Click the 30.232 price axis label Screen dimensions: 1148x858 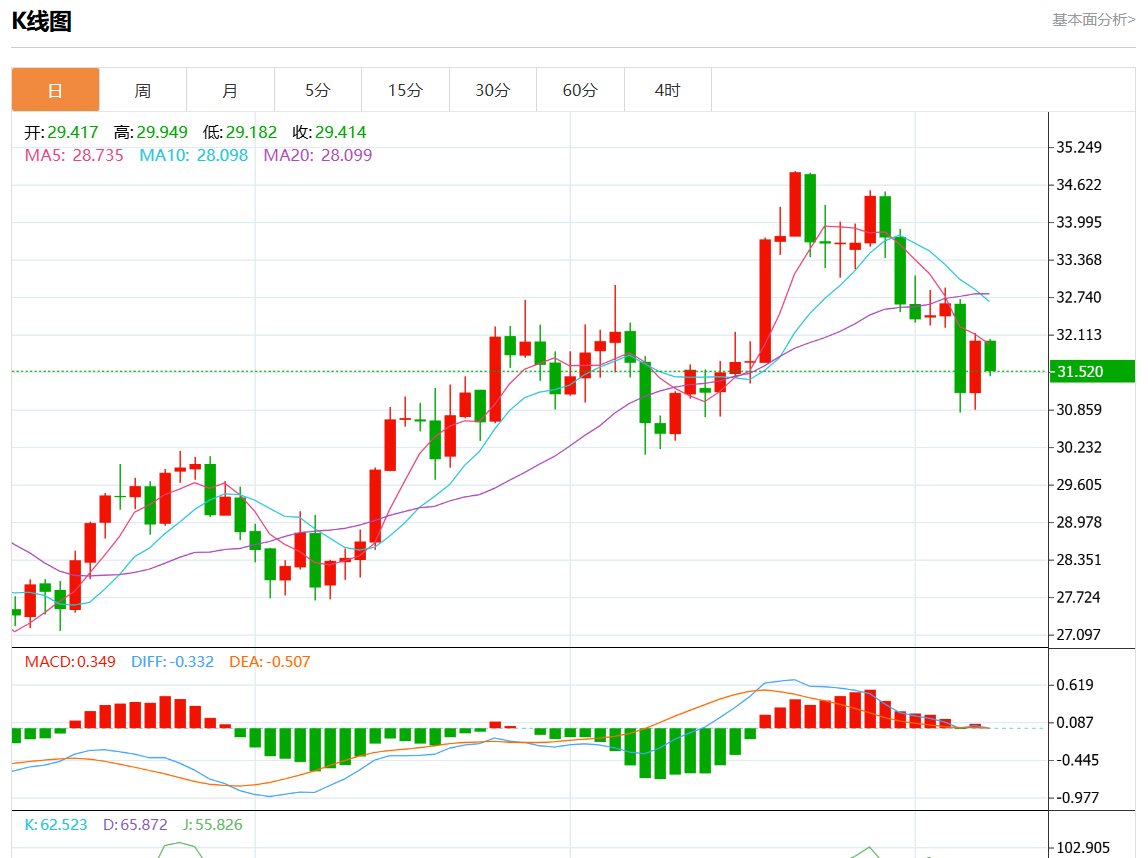click(x=1078, y=447)
